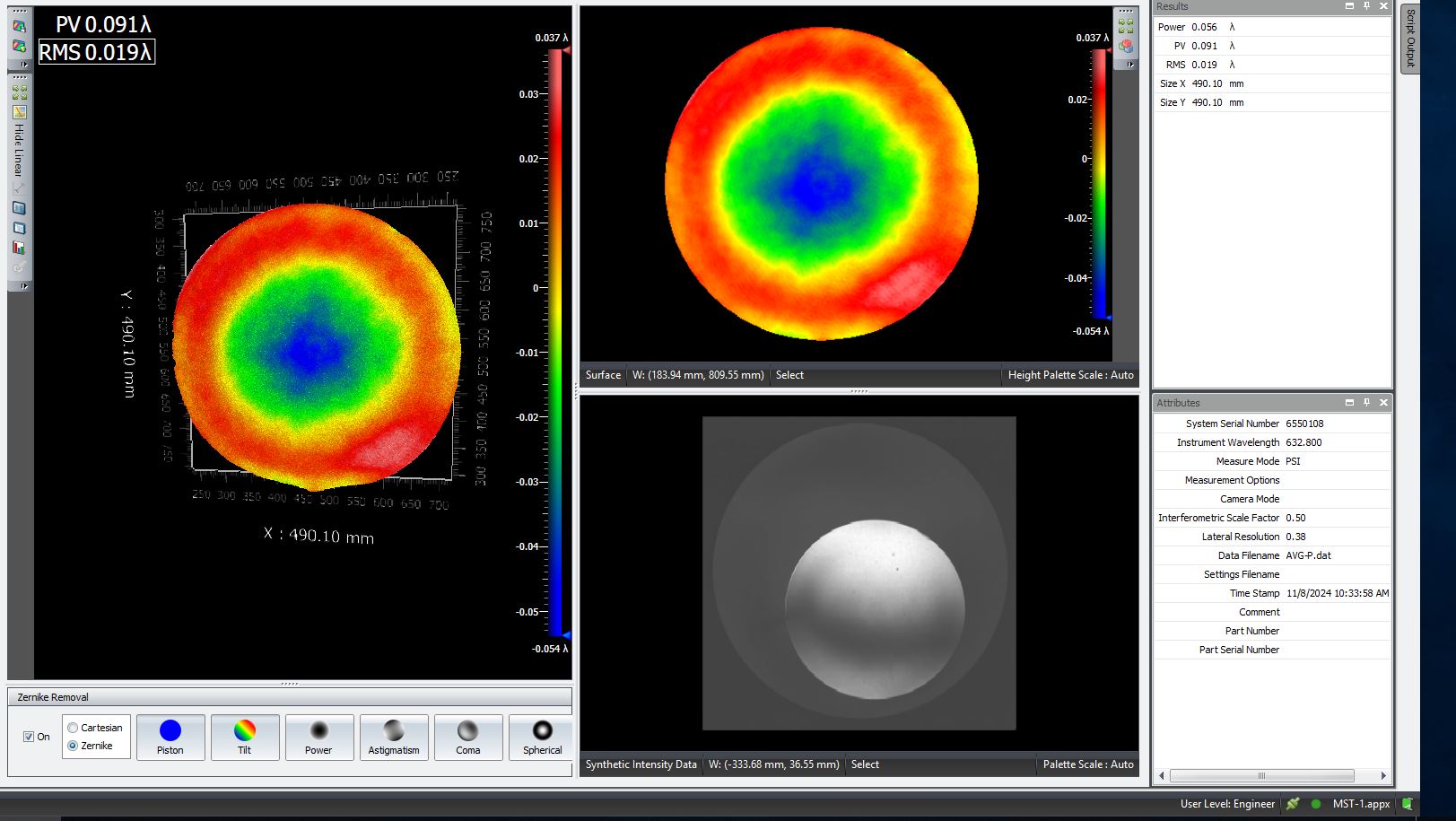
Task: Select the Zernike radio option
Action: [74, 746]
